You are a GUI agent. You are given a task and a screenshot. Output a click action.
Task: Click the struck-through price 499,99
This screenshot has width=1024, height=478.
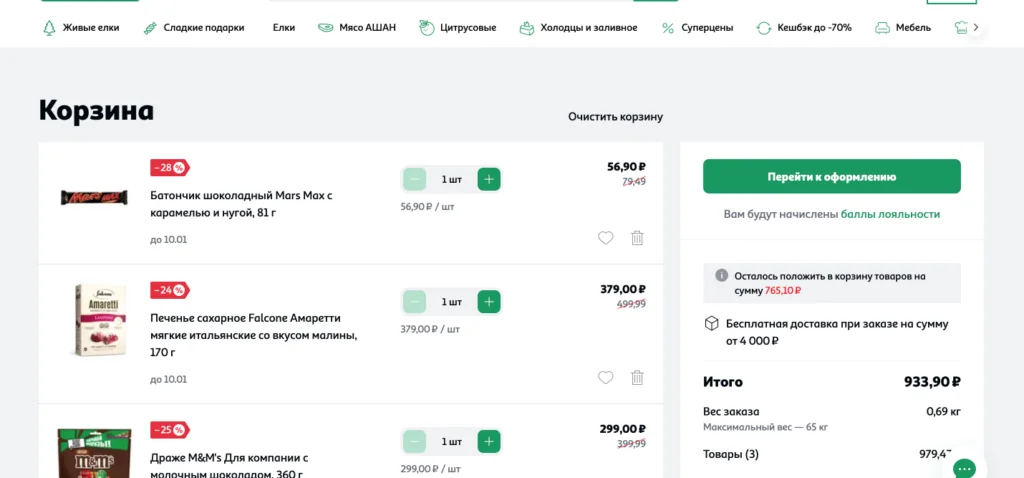632,304
